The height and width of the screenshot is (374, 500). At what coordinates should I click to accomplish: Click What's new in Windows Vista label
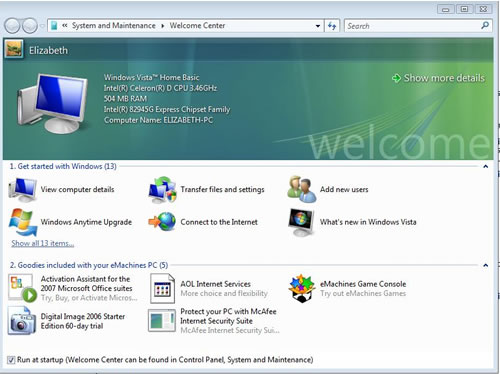(368, 222)
